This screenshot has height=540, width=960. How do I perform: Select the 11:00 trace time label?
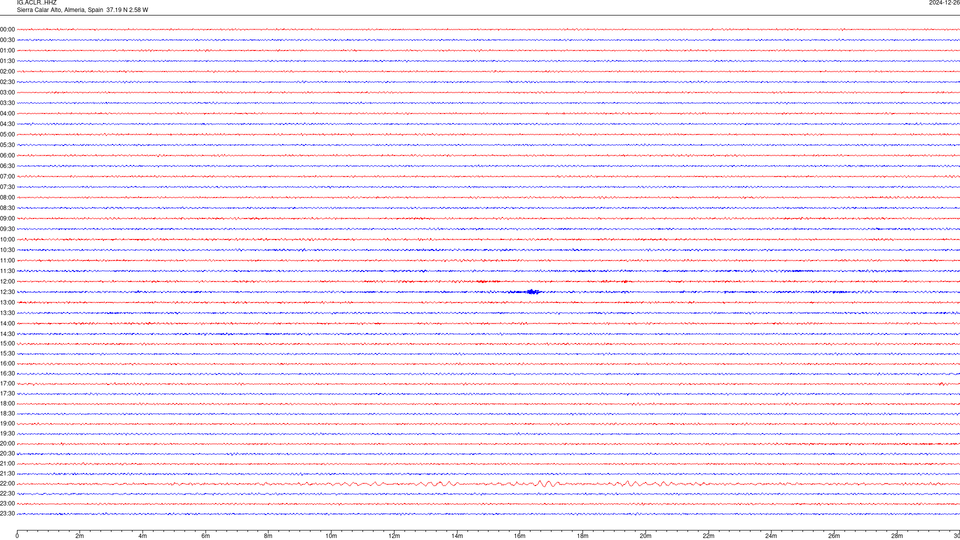click(x=7, y=260)
